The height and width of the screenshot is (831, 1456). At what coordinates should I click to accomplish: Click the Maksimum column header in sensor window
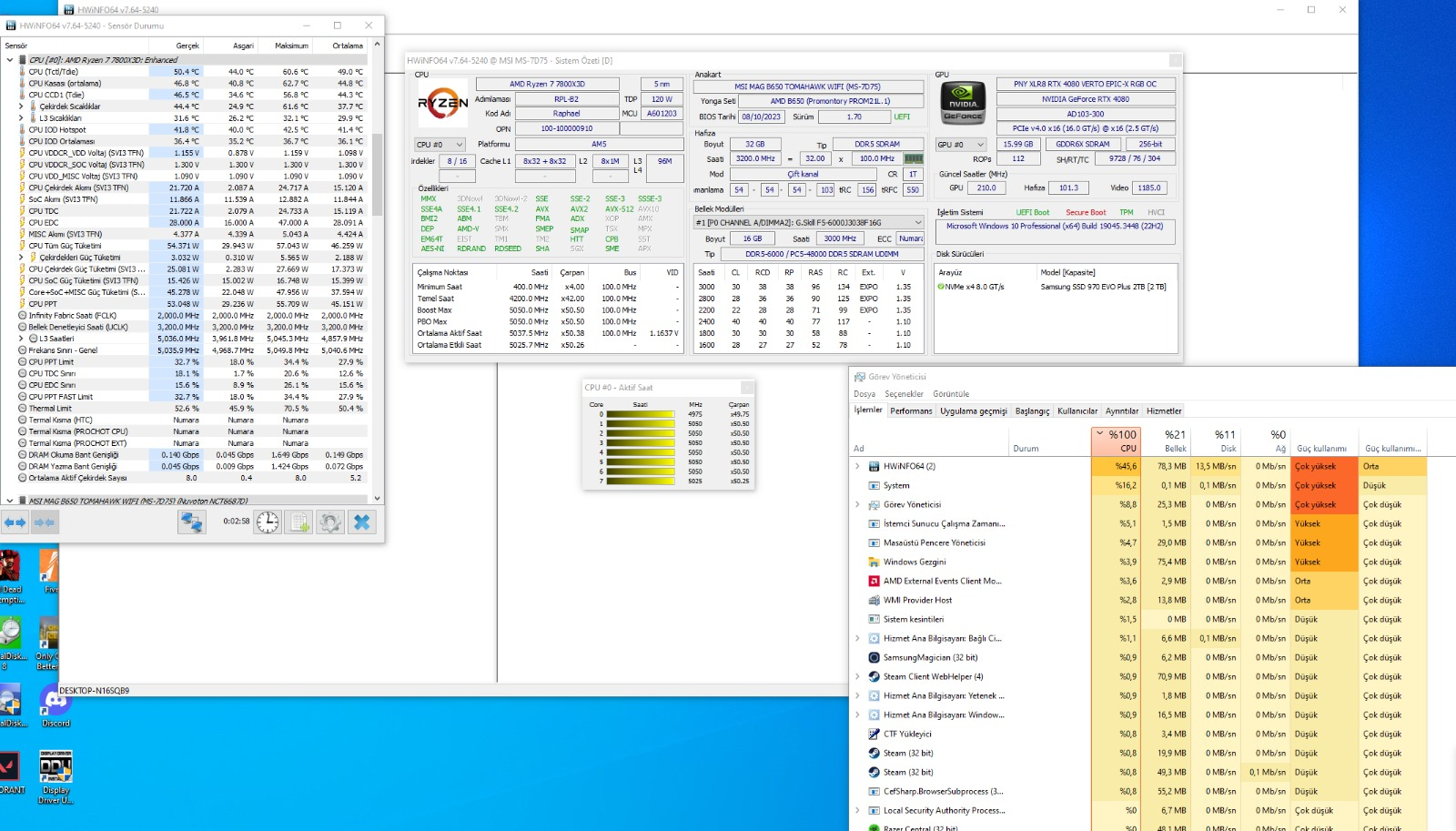286,46
